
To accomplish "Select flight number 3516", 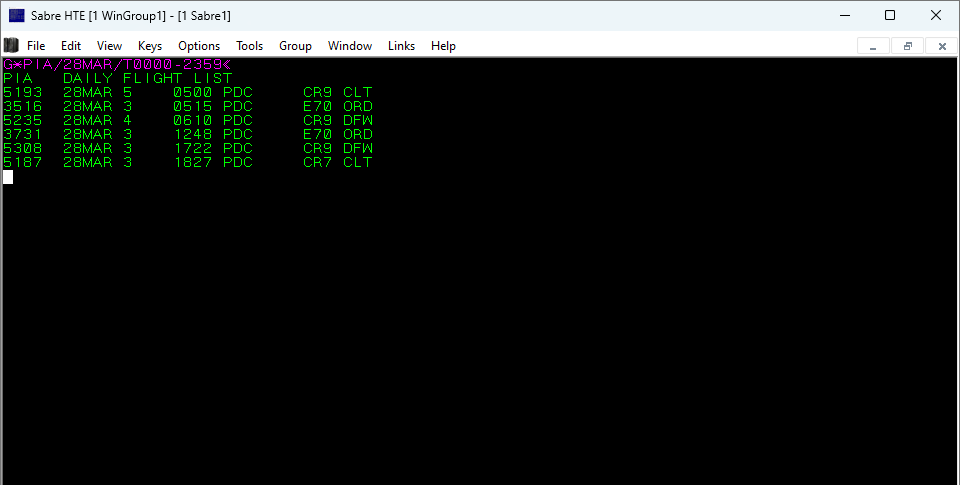I will [23, 107].
